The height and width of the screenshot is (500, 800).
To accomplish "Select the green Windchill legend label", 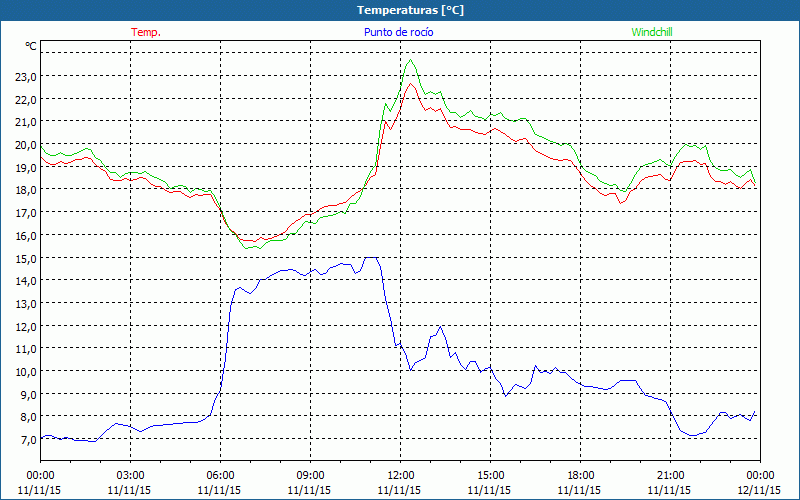I will coord(652,32).
